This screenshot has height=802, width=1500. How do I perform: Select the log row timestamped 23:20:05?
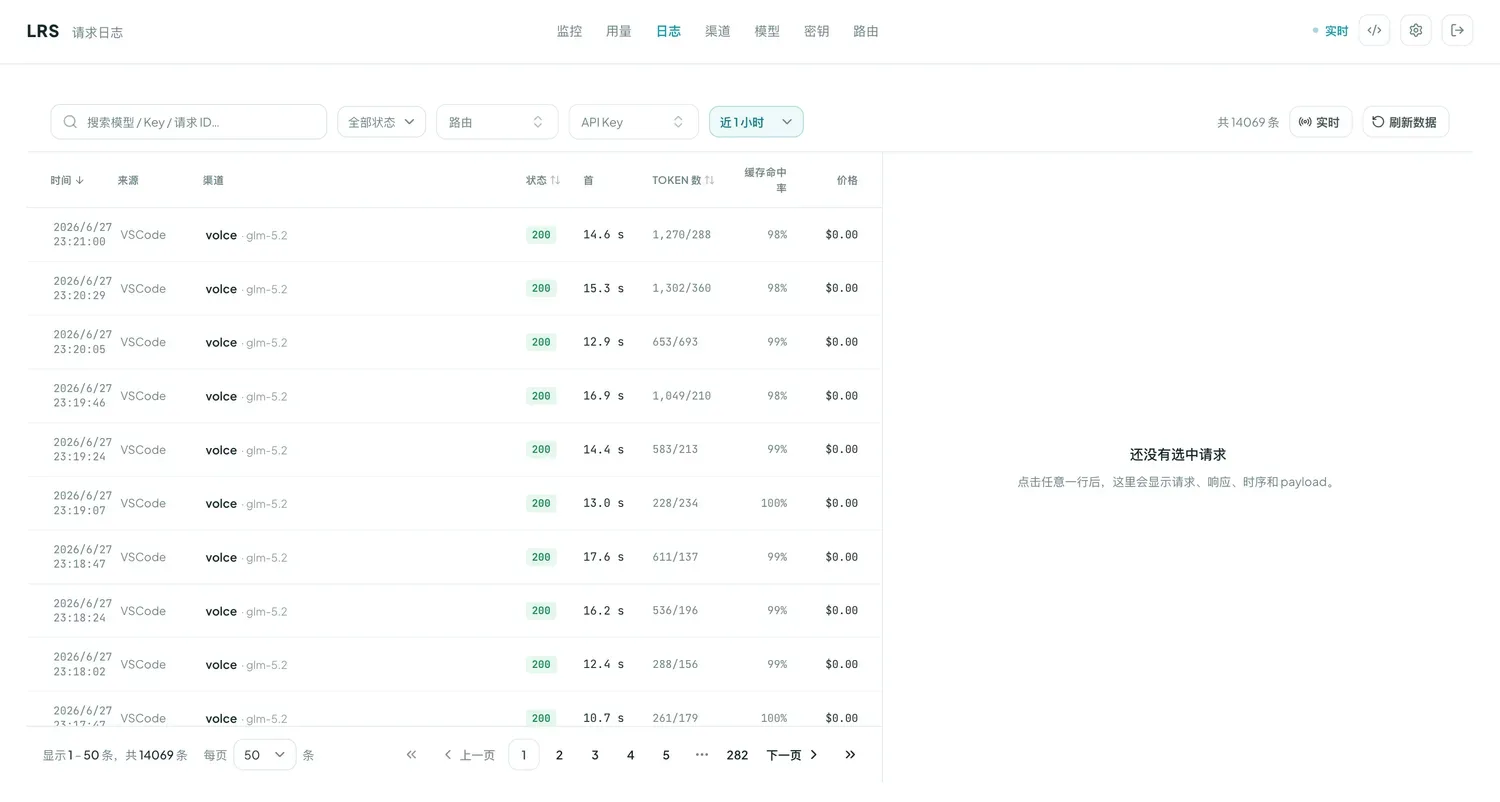point(454,342)
